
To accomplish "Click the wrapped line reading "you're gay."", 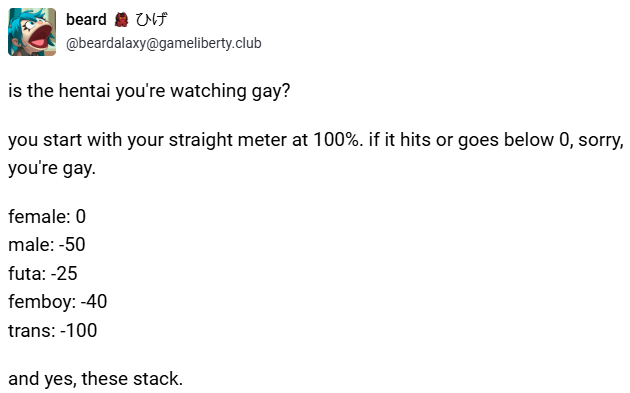I will coord(52,168).
